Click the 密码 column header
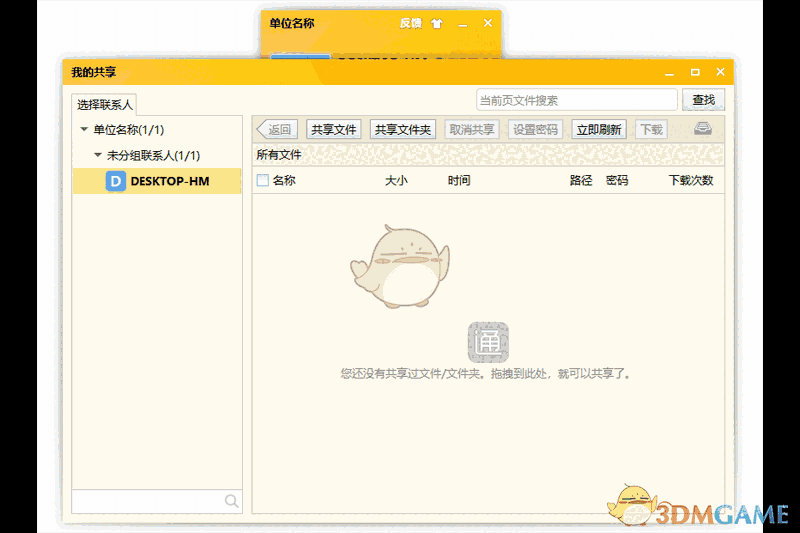Screen dimensions: 800x533 617,181
